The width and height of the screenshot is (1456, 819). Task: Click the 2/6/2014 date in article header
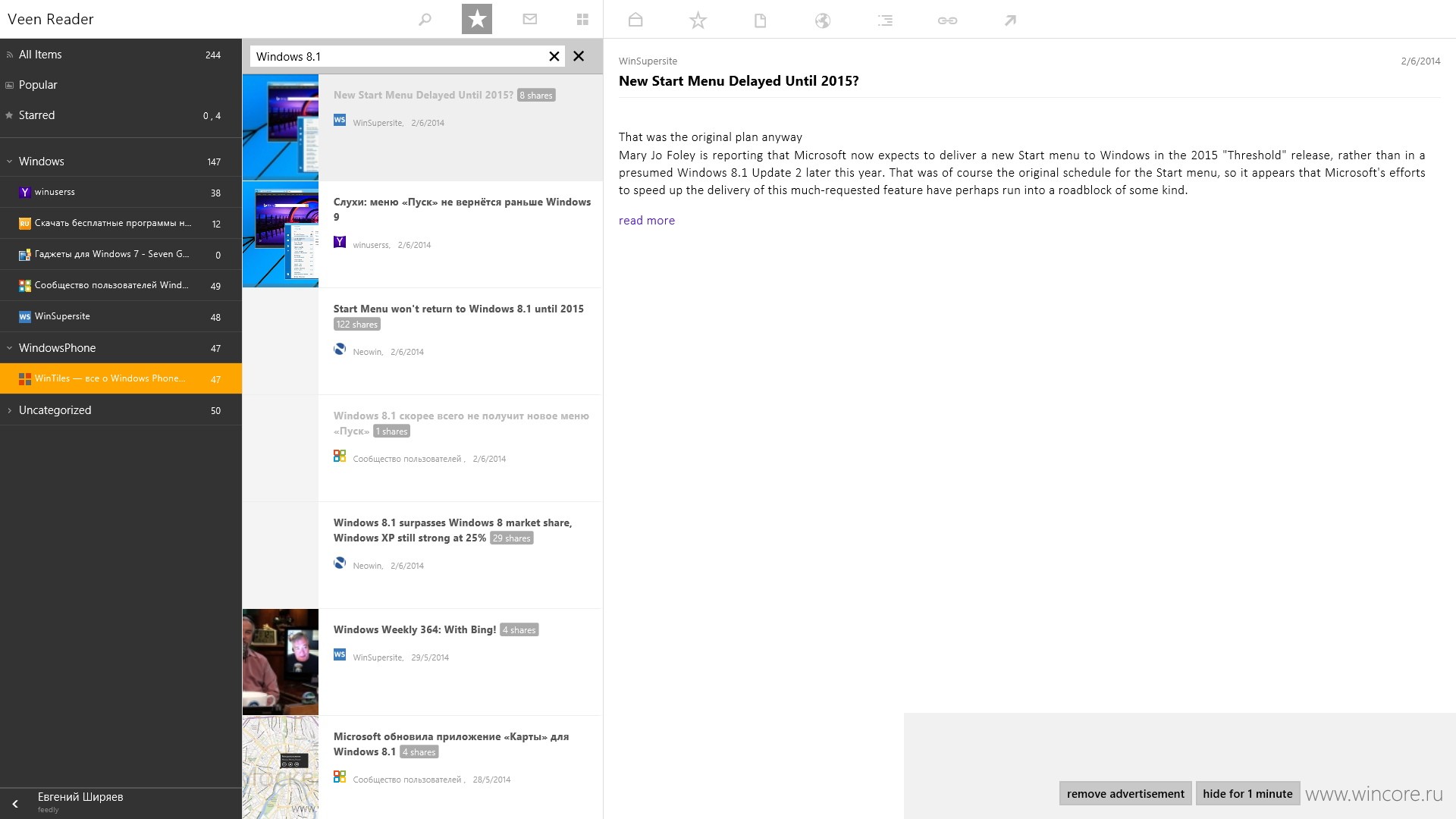click(1420, 61)
